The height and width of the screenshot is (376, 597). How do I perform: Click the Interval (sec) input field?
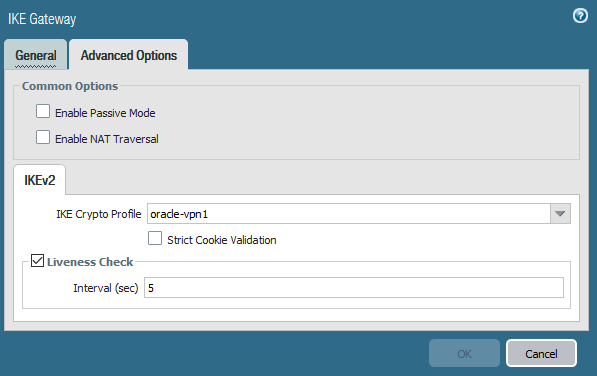click(x=354, y=288)
